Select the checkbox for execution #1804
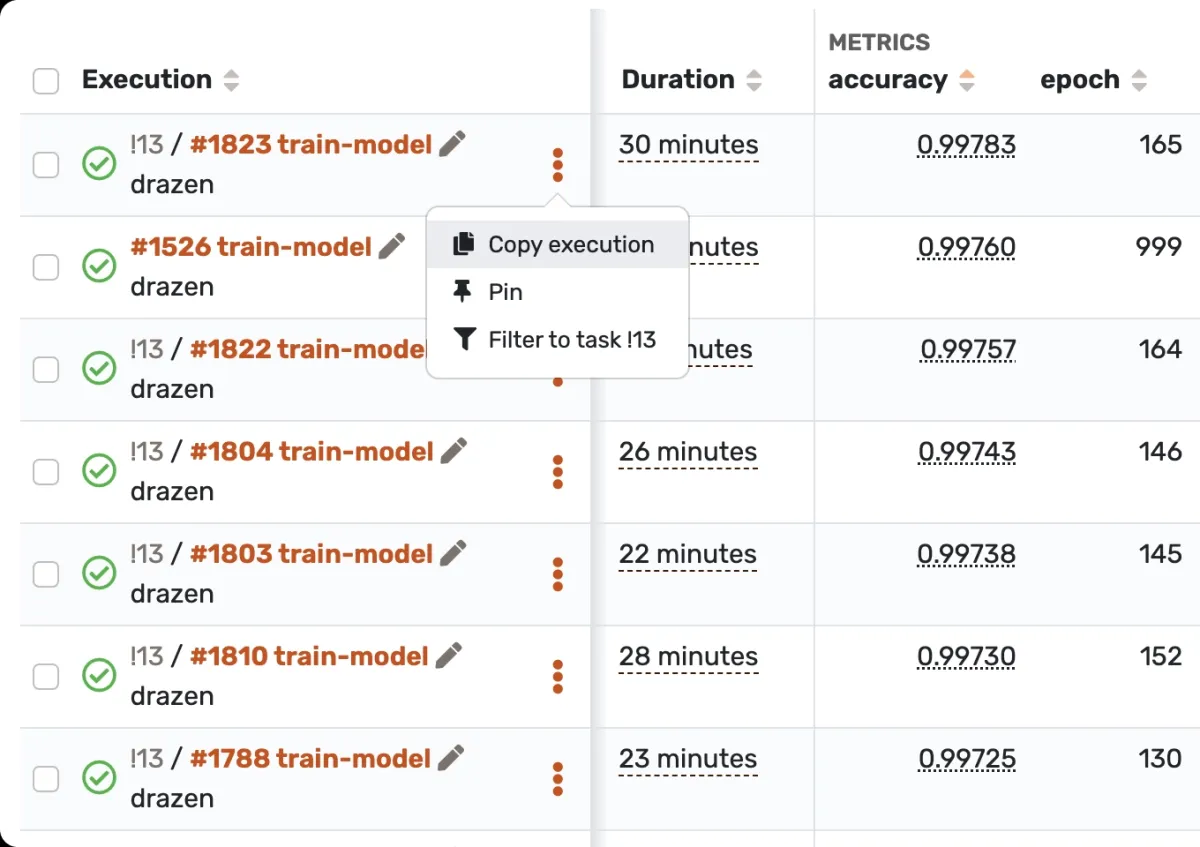This screenshot has width=1200, height=847. point(46,471)
